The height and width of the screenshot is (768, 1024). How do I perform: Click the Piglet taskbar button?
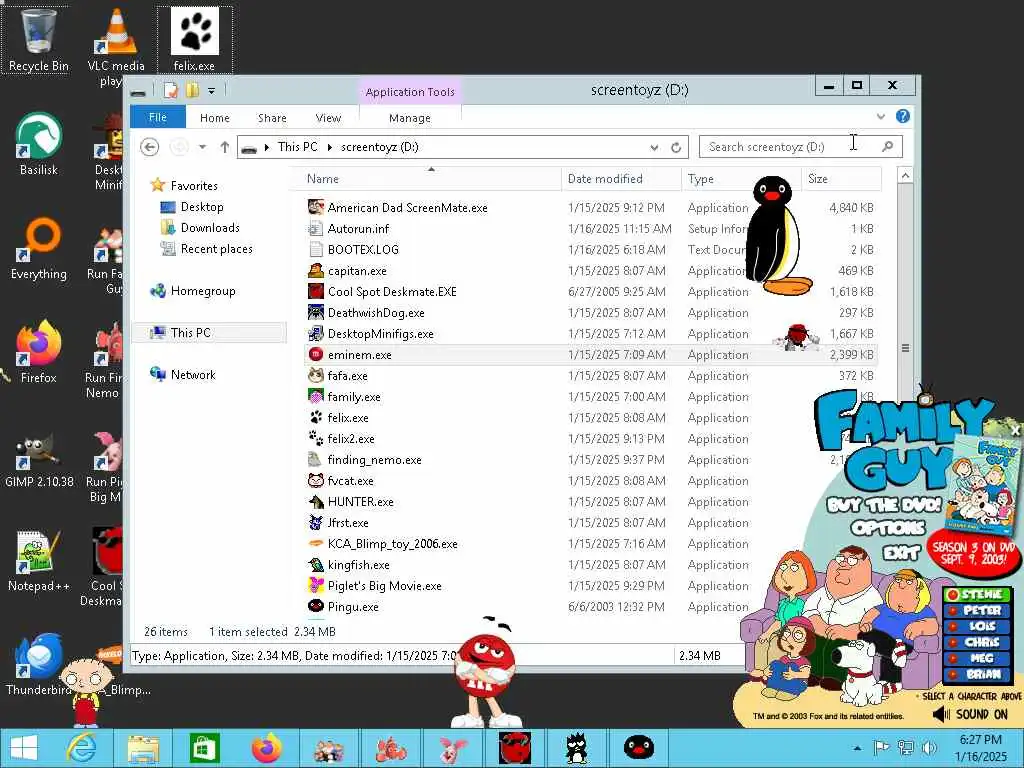(x=453, y=748)
